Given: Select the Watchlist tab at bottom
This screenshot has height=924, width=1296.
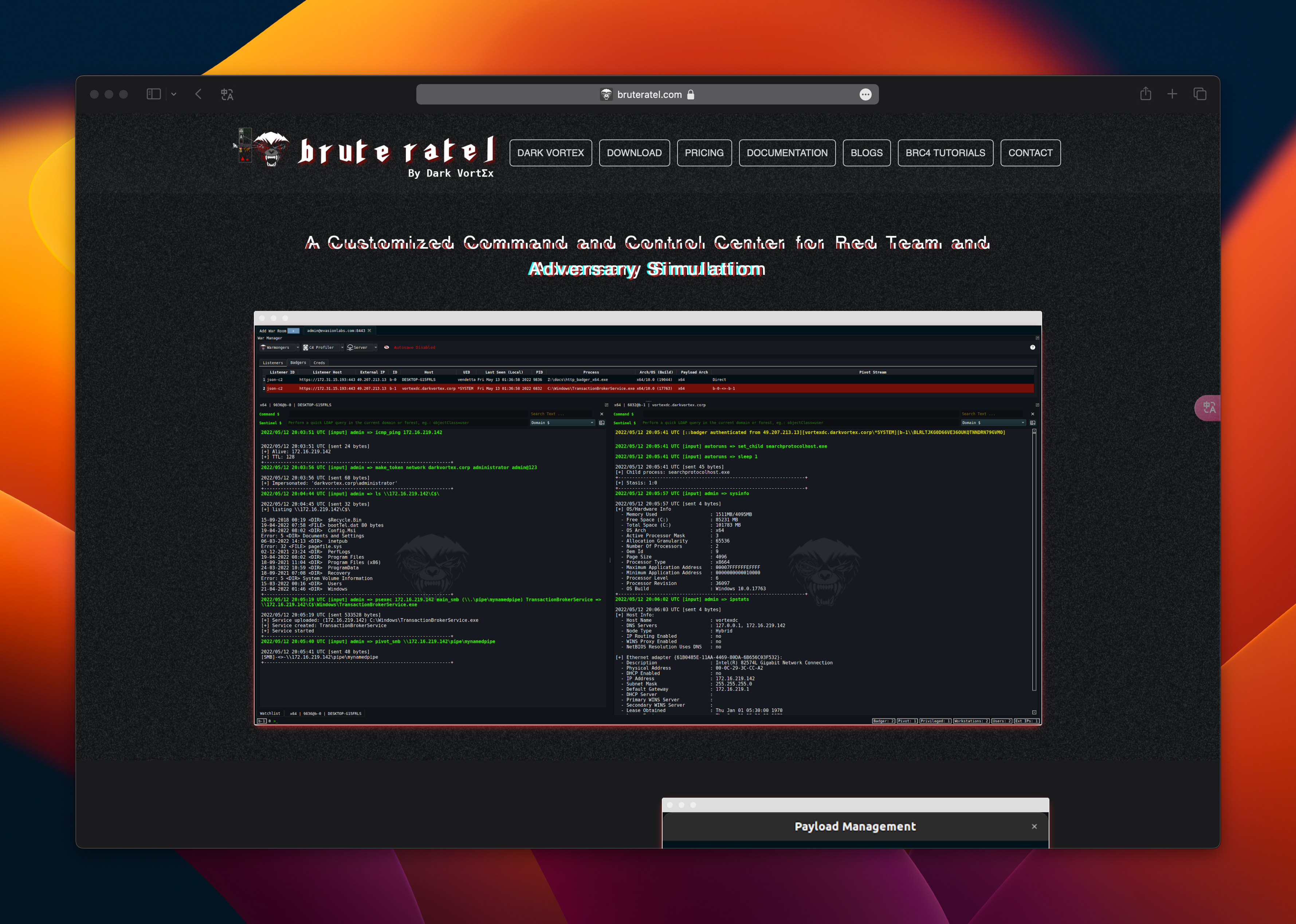Looking at the screenshot, I should tap(270, 713).
